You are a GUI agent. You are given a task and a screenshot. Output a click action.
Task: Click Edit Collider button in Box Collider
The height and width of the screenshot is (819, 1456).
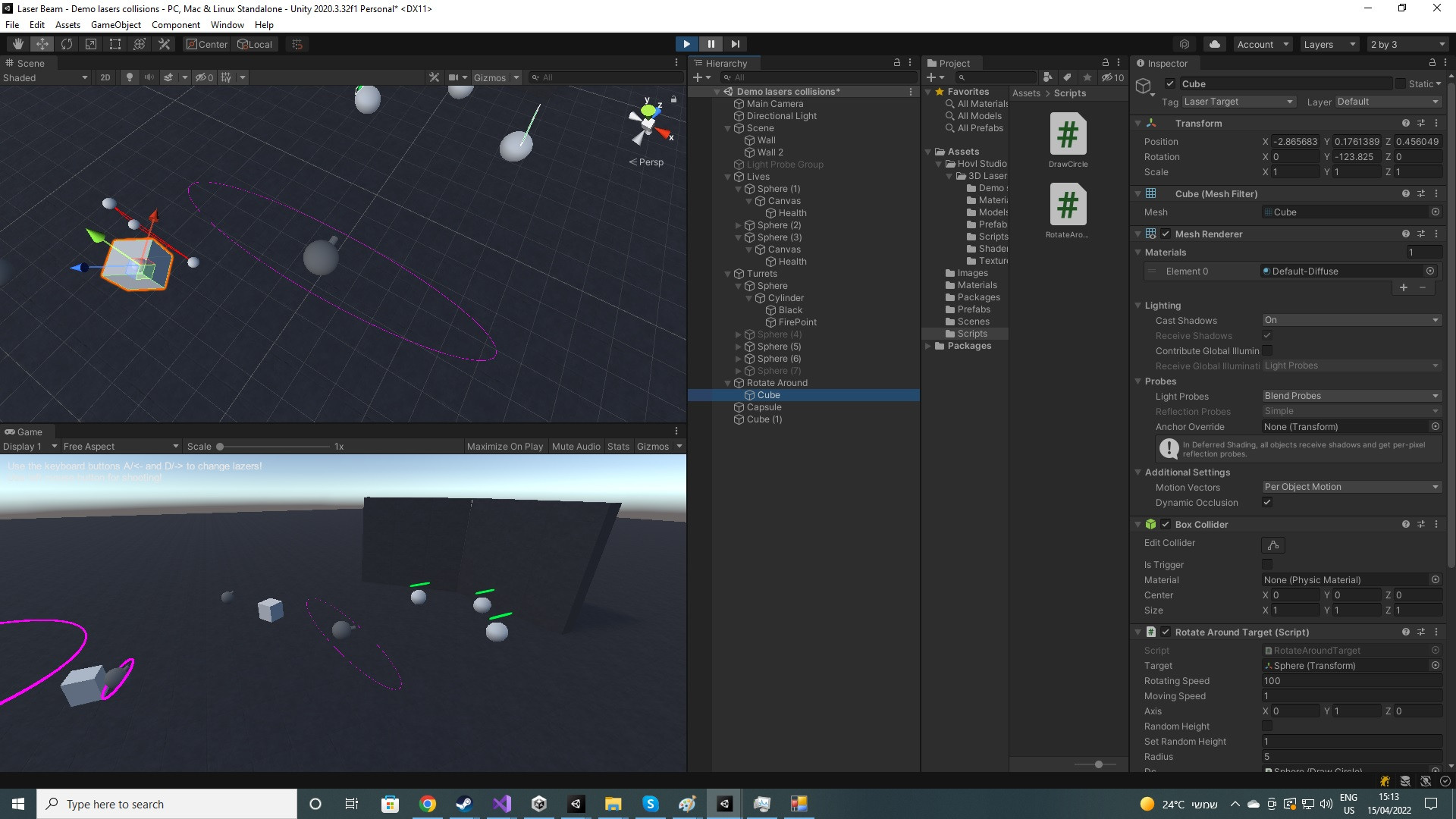tap(1273, 545)
